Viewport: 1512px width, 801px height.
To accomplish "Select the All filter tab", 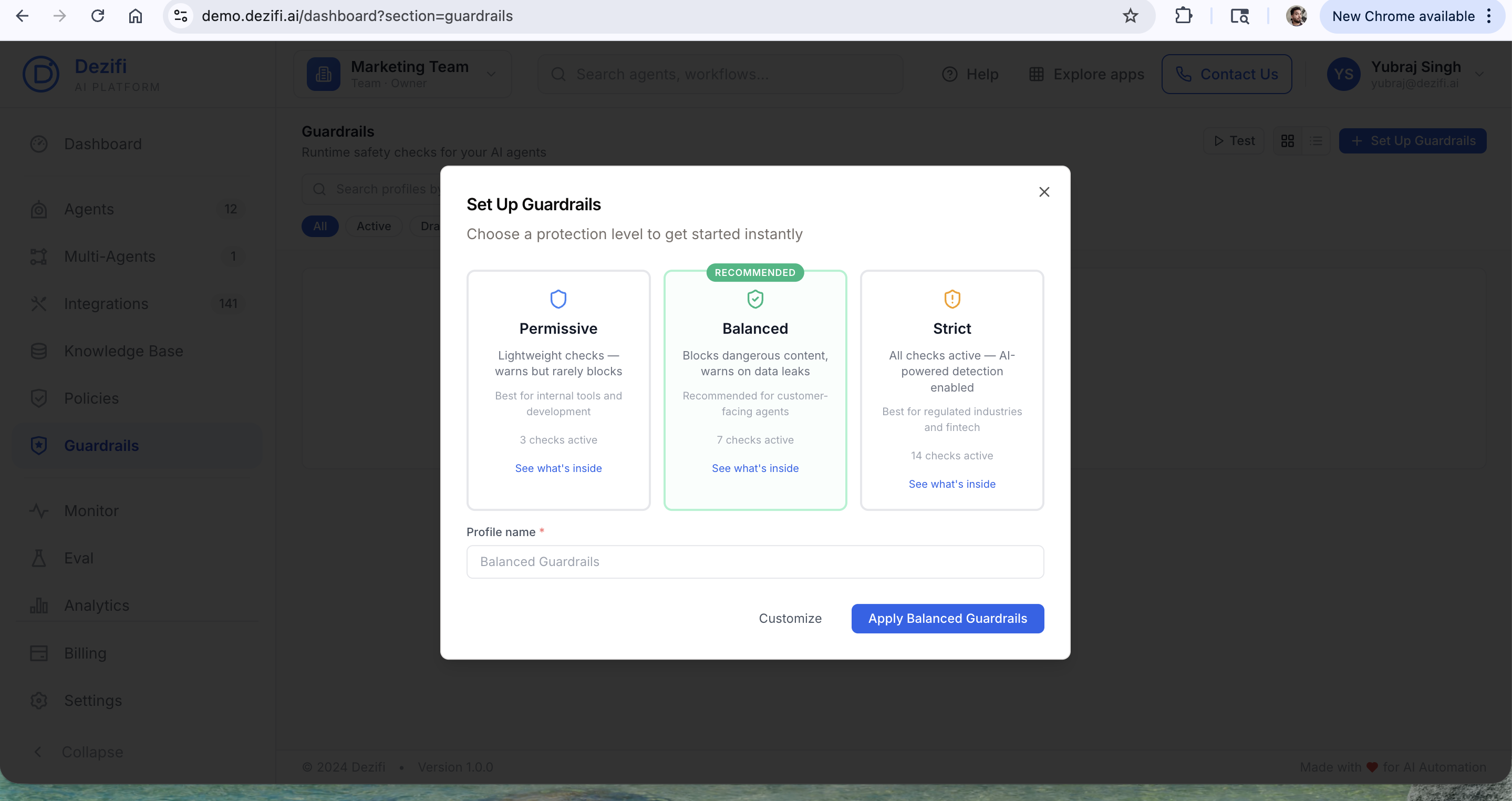I will pyautogui.click(x=320, y=226).
